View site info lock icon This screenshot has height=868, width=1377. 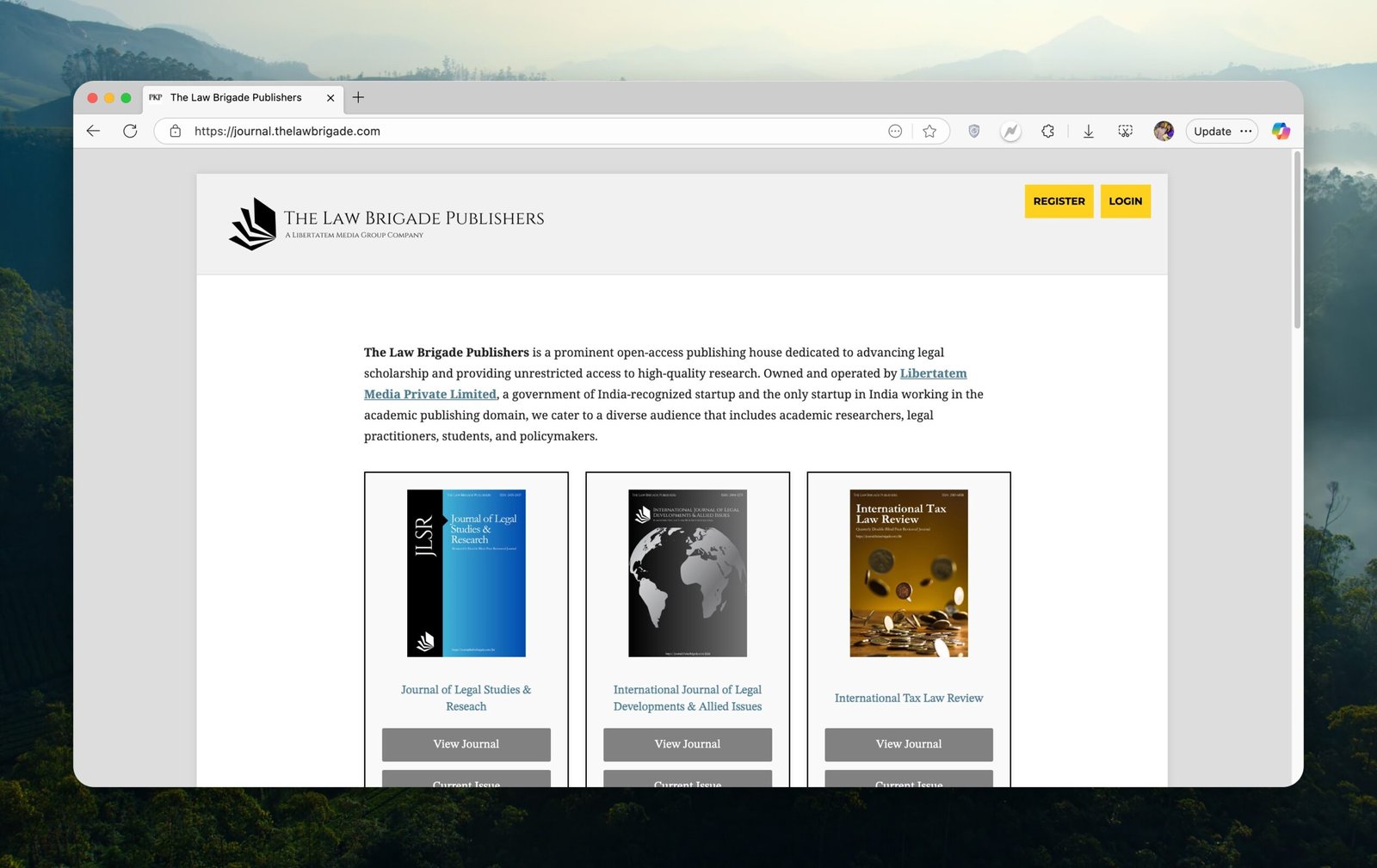point(176,131)
